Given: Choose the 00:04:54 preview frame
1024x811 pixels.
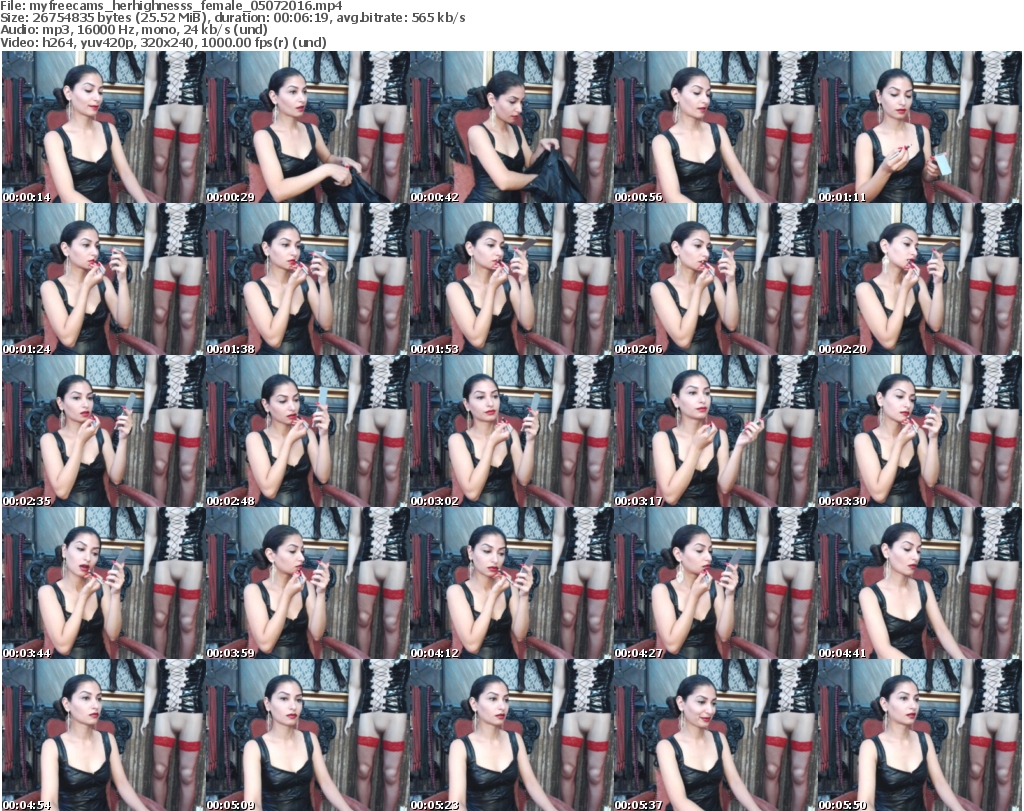Looking at the screenshot, I should pyautogui.click(x=104, y=735).
